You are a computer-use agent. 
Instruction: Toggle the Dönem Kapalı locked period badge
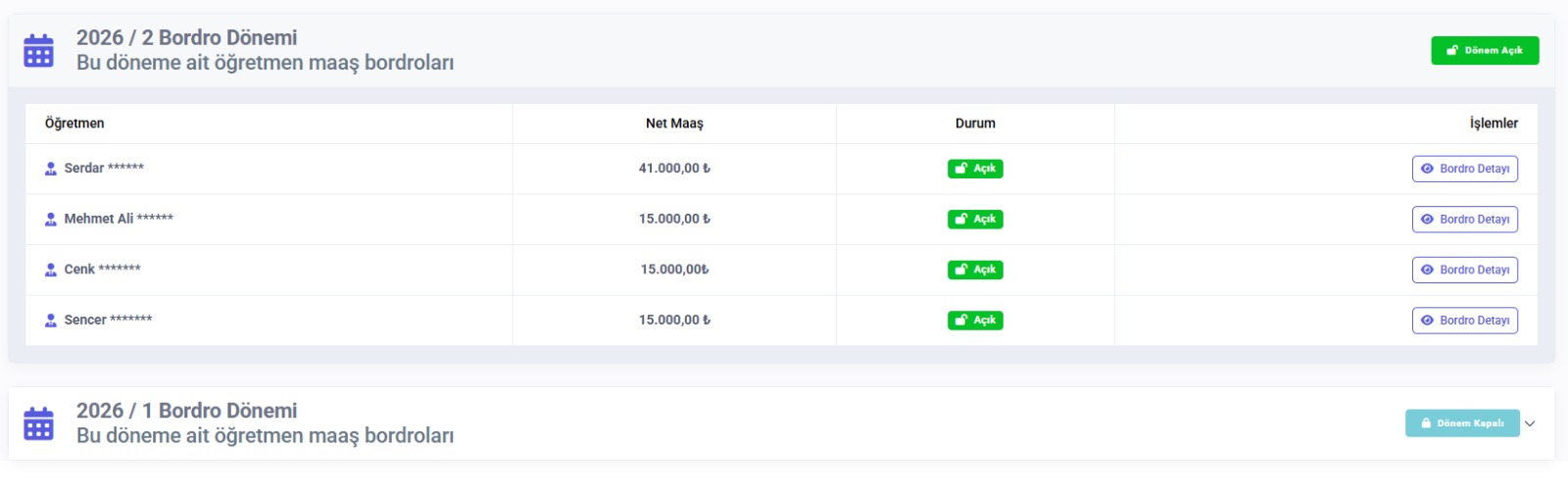coord(1461,423)
